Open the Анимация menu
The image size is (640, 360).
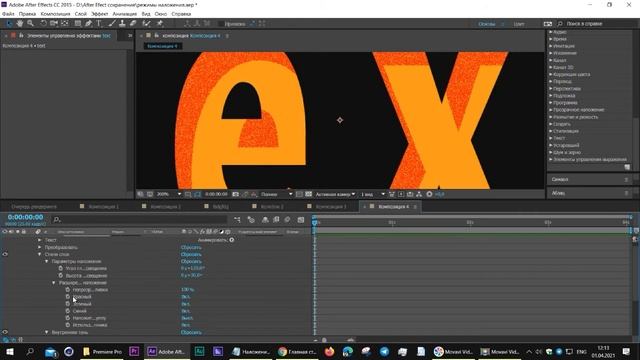click(125, 14)
